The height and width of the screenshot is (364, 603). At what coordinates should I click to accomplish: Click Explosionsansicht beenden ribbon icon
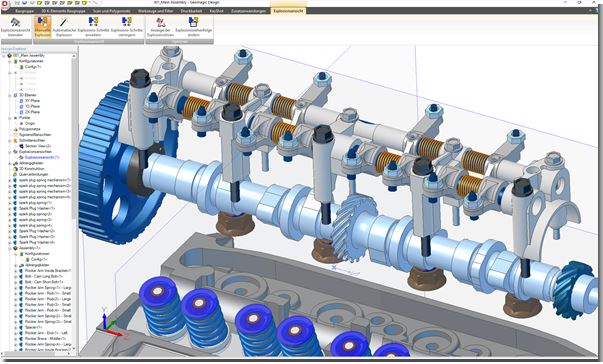tap(15, 22)
